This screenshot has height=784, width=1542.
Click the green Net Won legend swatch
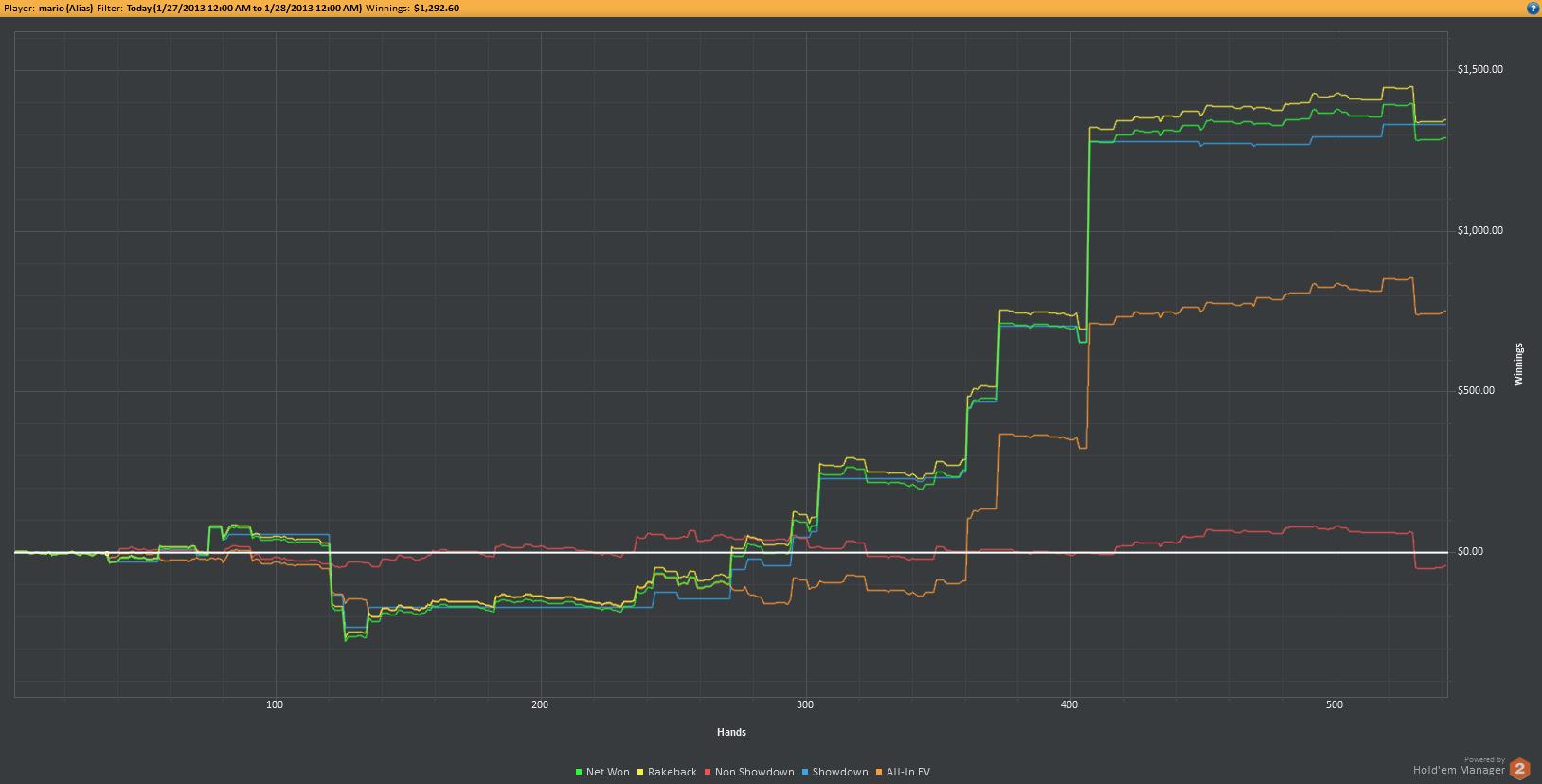[579, 773]
